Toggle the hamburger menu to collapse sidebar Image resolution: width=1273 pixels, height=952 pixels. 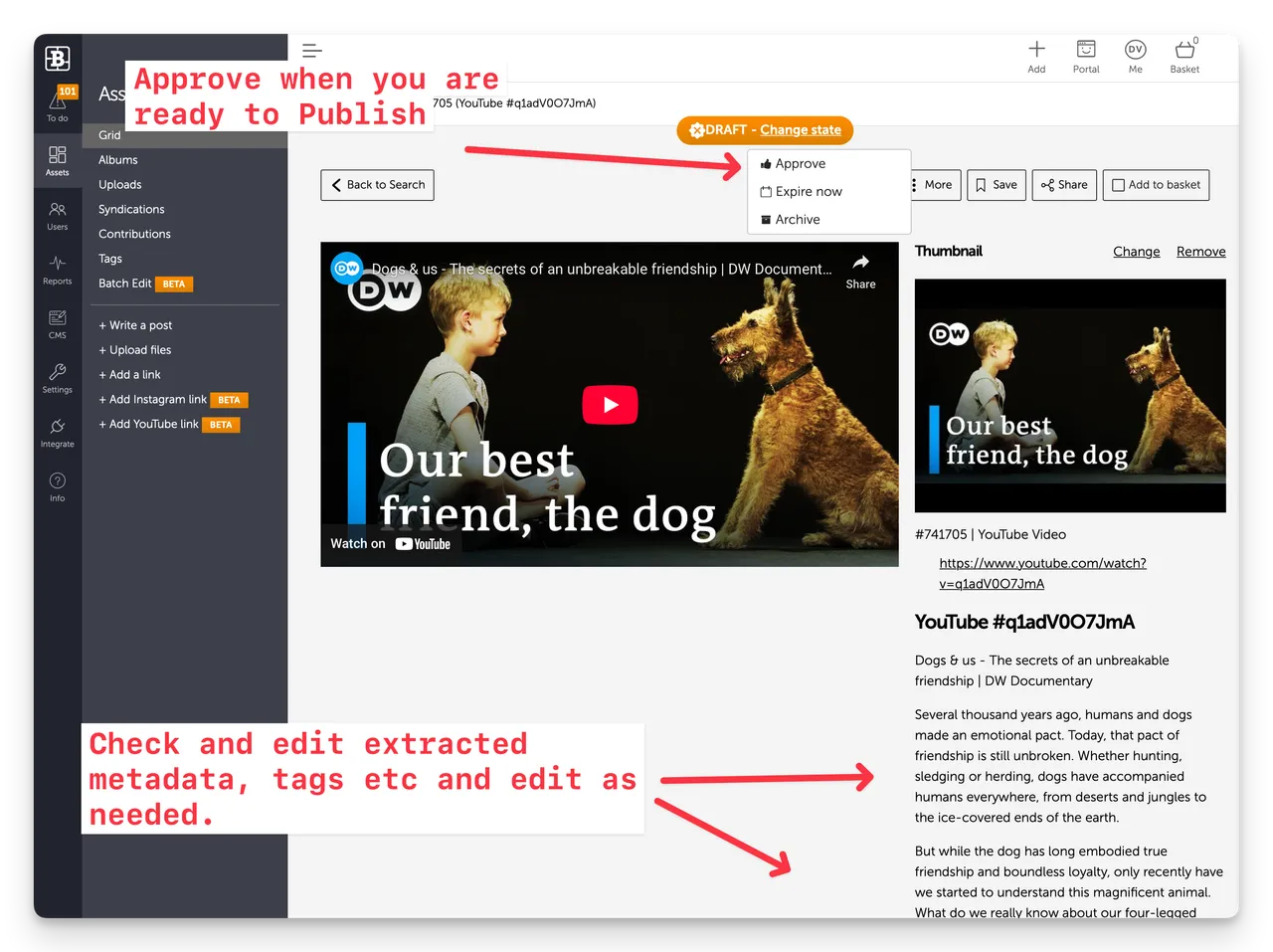click(312, 51)
